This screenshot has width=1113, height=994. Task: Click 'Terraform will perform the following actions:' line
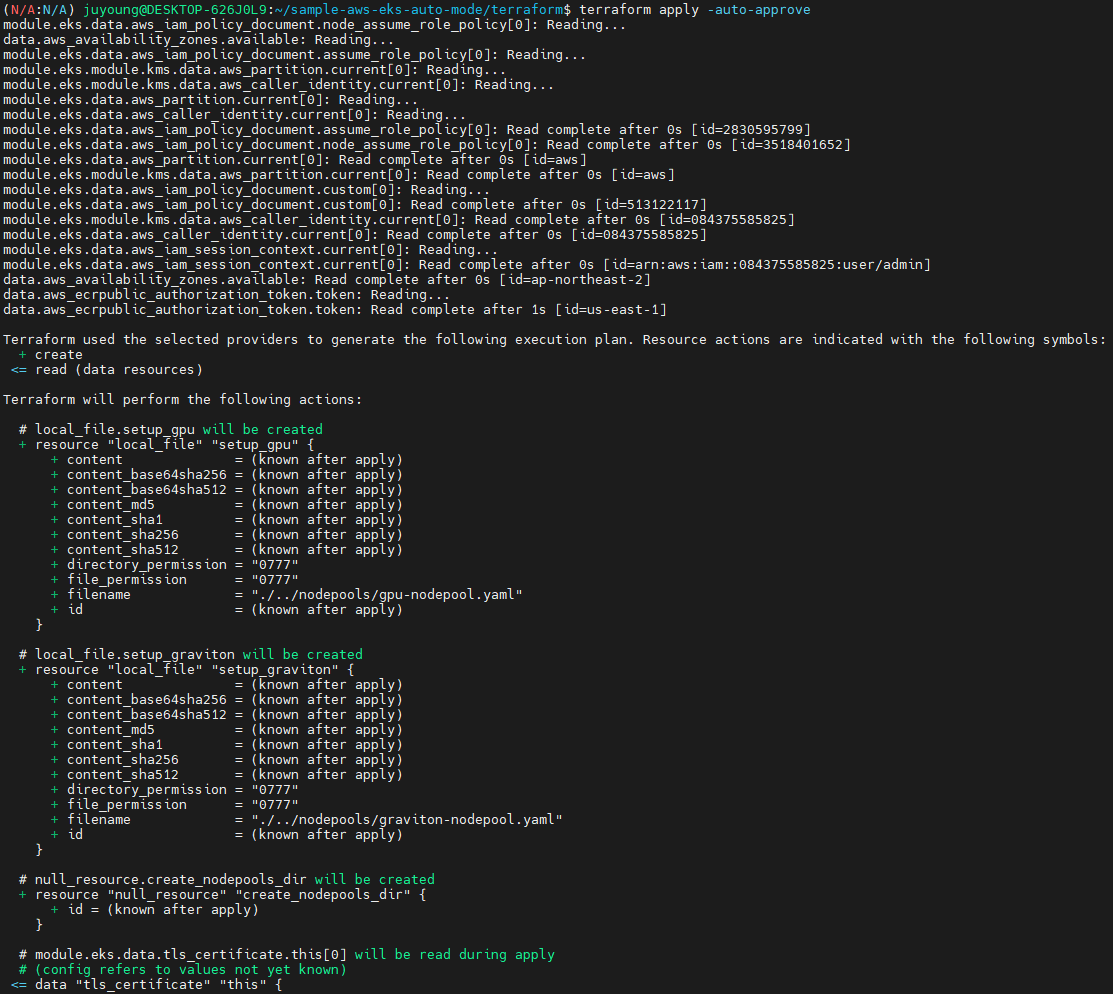pos(182,399)
